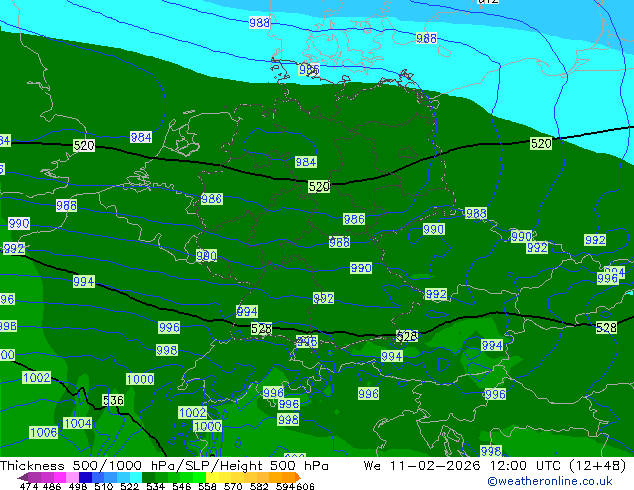The image size is (634, 490).
Task: Click the 536 thickness contour label
Action: click(113, 400)
